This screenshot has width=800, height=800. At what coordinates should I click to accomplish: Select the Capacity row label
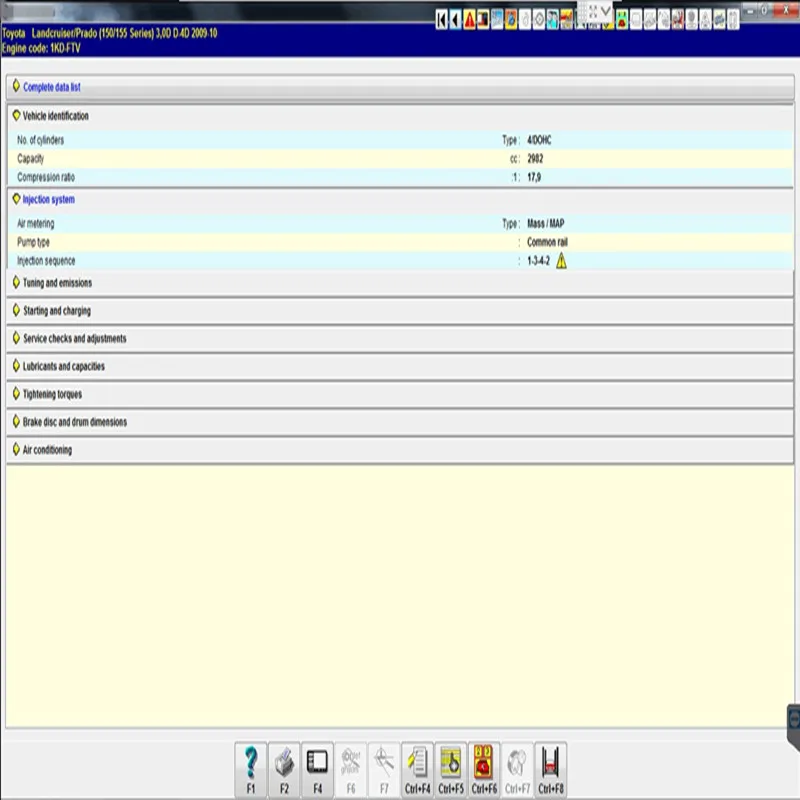point(31,159)
